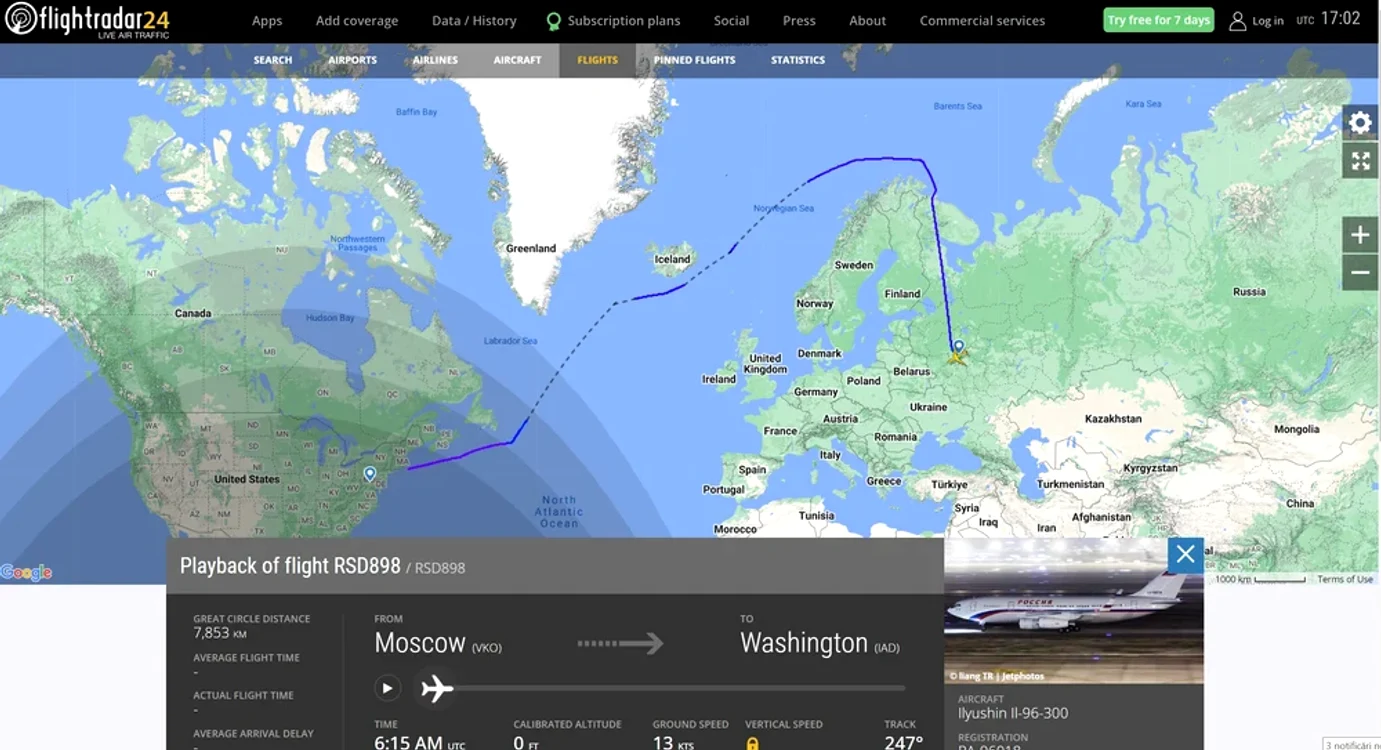
Task: Open Commercial services menu
Action: (982, 21)
